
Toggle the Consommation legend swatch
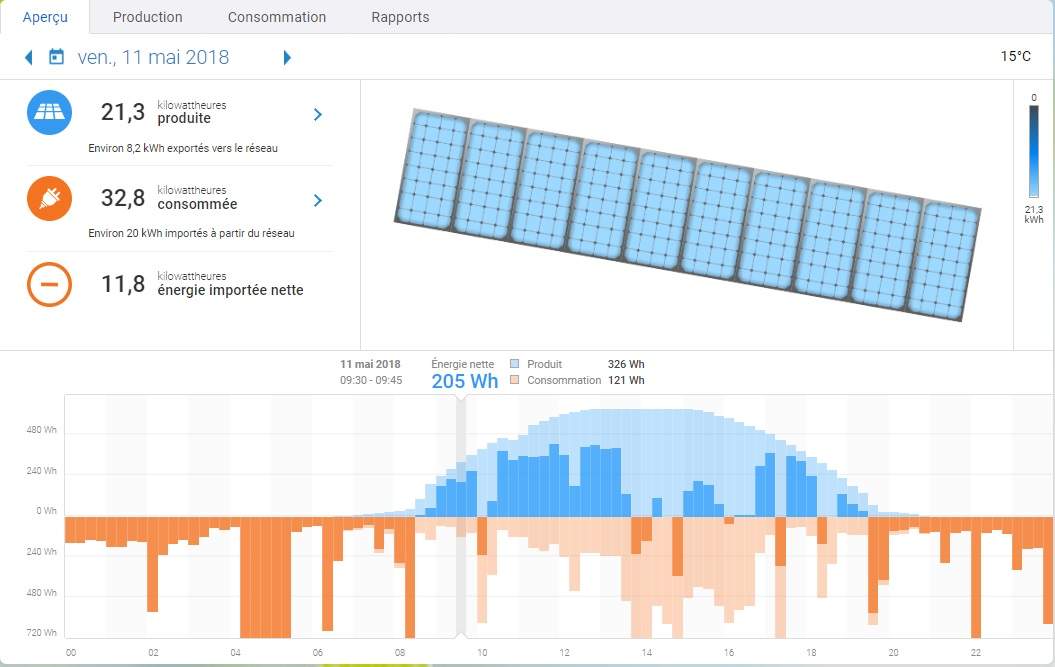[515, 380]
